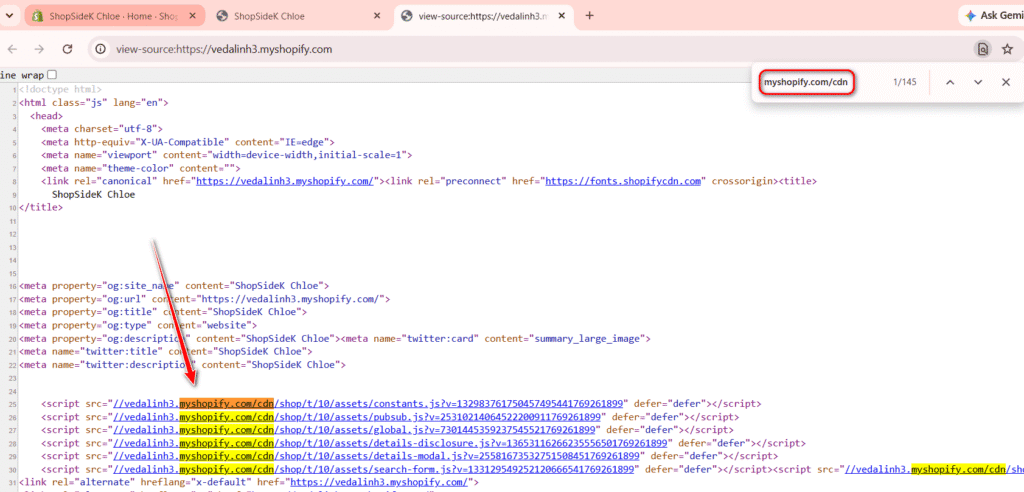Click the 1/145 match count text
This screenshot has height=492, width=1024.
pyautogui.click(x=904, y=82)
